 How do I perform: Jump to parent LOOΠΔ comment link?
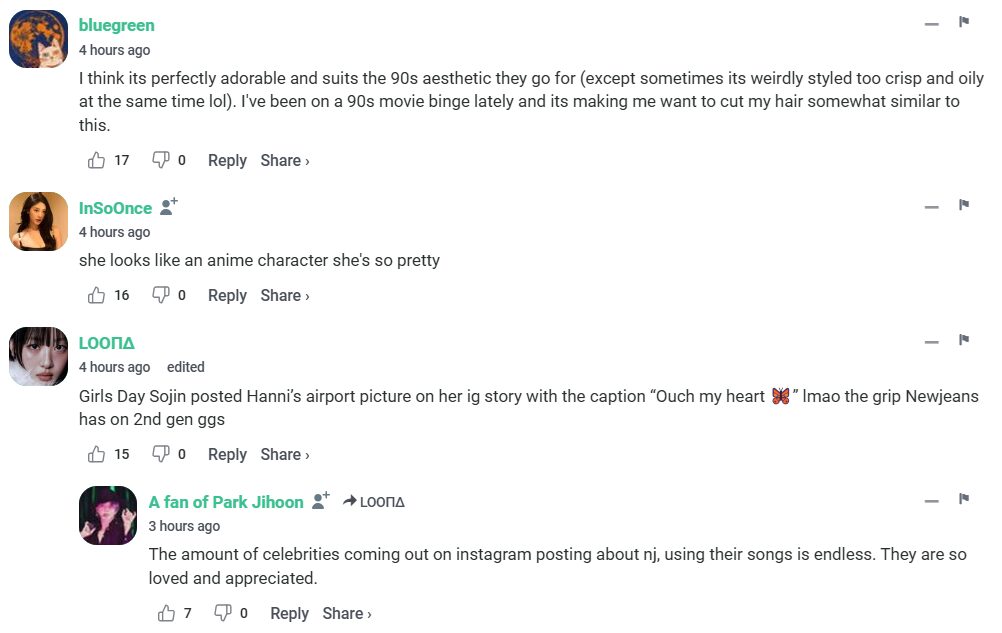(374, 502)
